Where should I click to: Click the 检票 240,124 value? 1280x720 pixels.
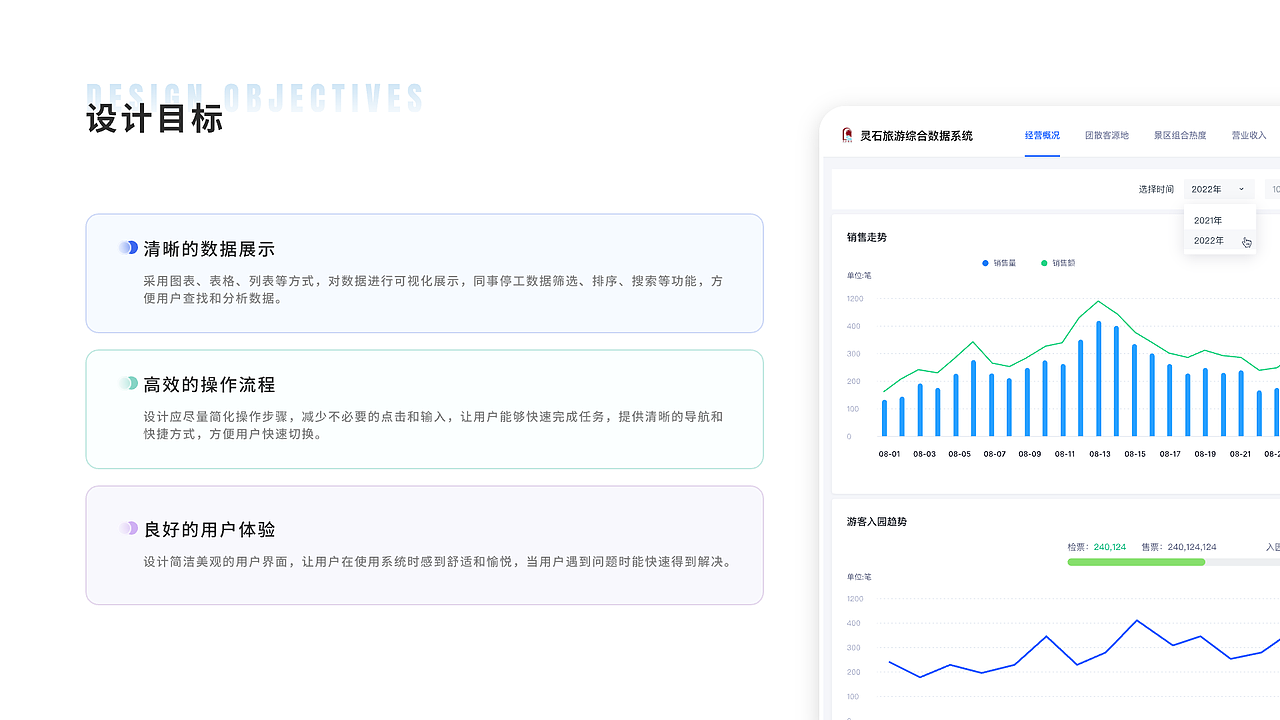1097,547
